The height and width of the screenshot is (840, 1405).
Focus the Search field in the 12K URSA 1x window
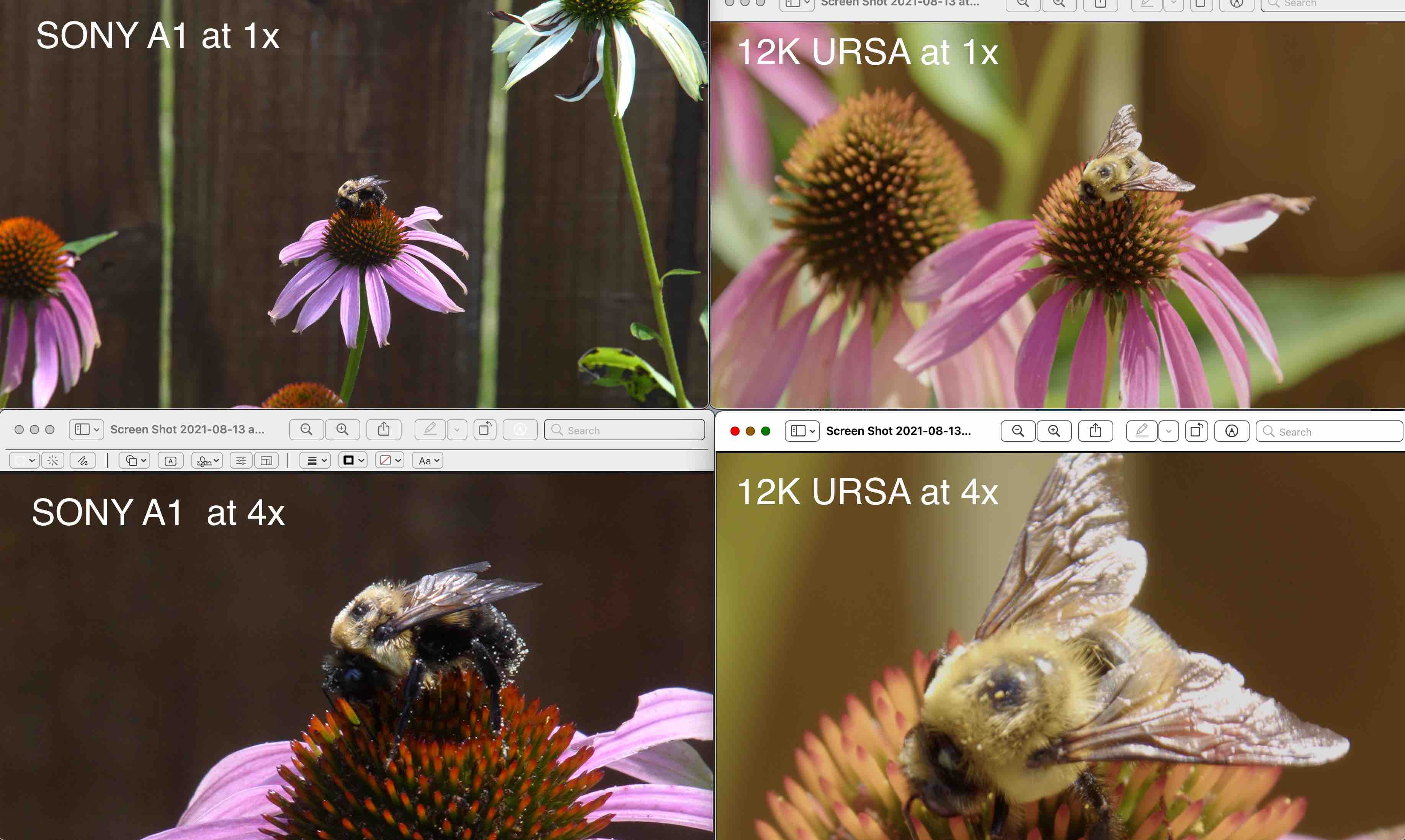pyautogui.click(x=1333, y=4)
